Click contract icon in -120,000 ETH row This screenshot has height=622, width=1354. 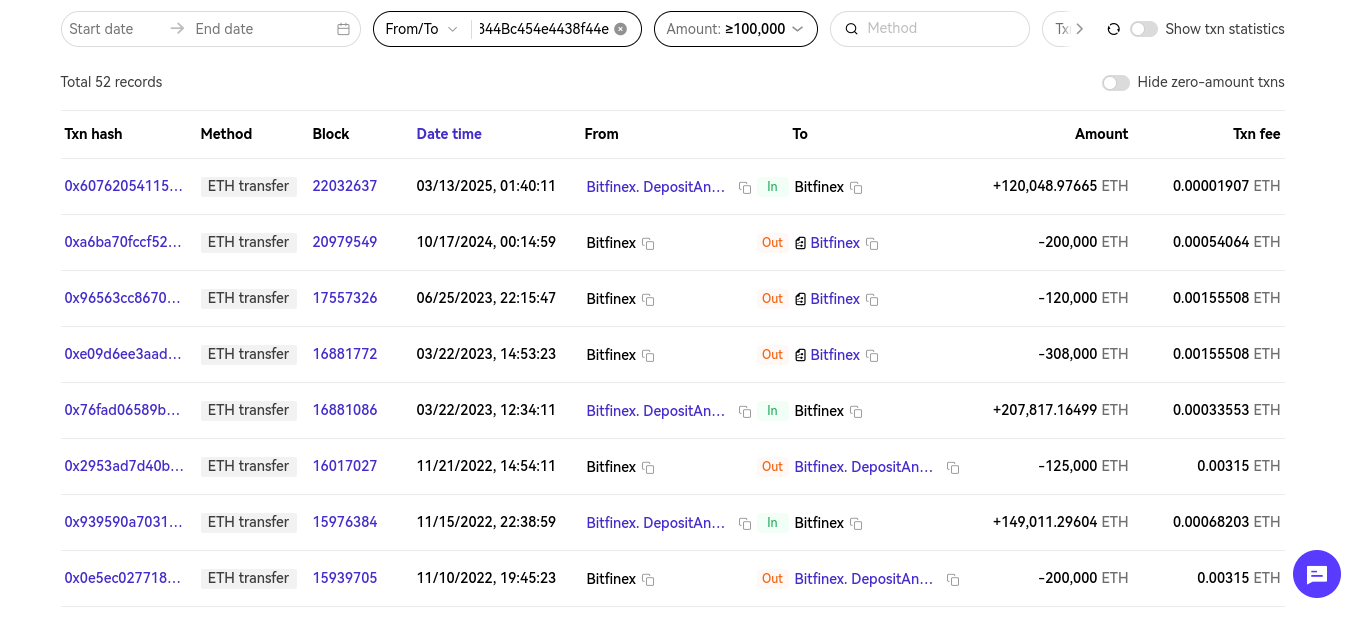tap(800, 299)
